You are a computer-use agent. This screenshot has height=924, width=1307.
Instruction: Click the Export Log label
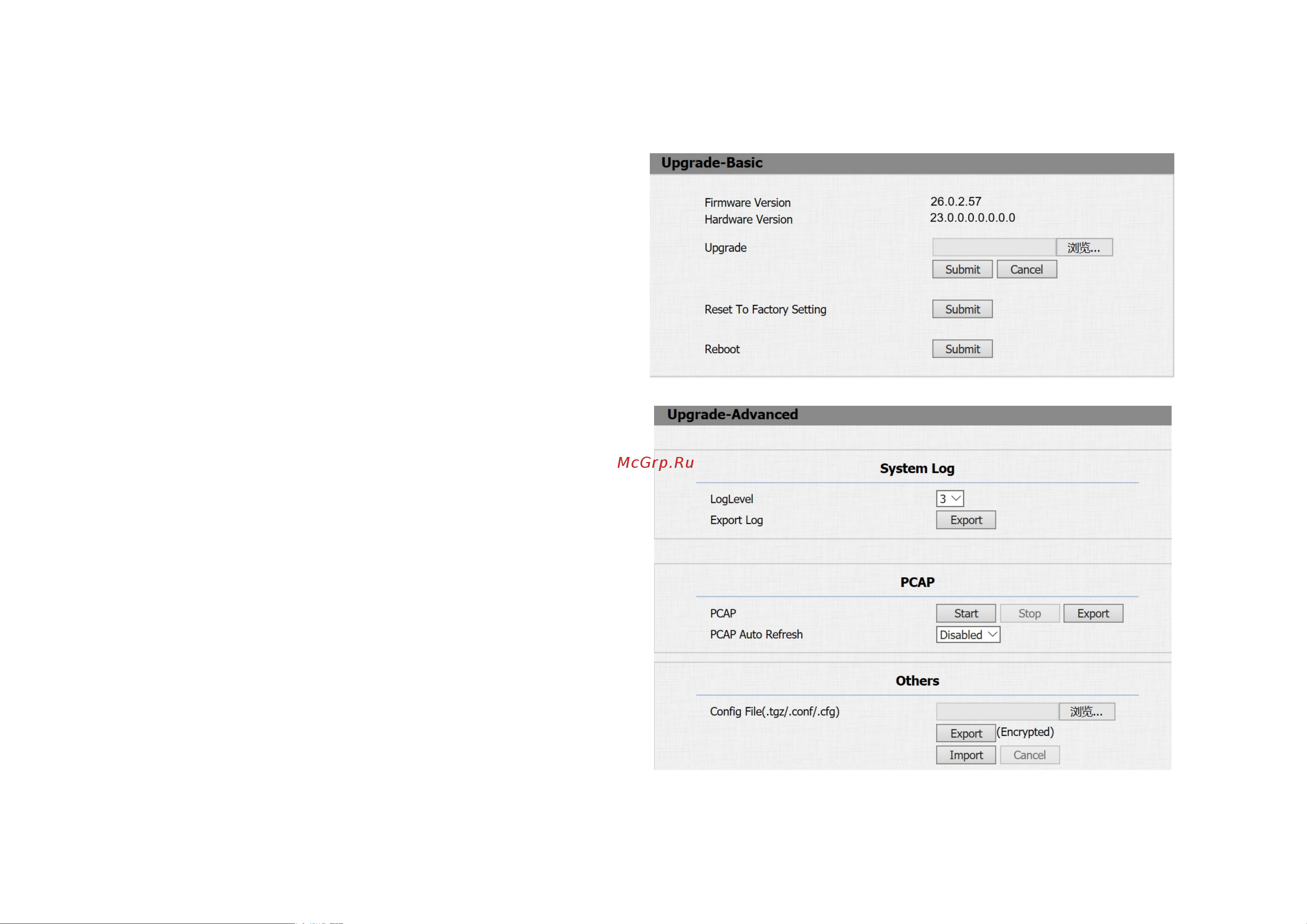coord(736,520)
